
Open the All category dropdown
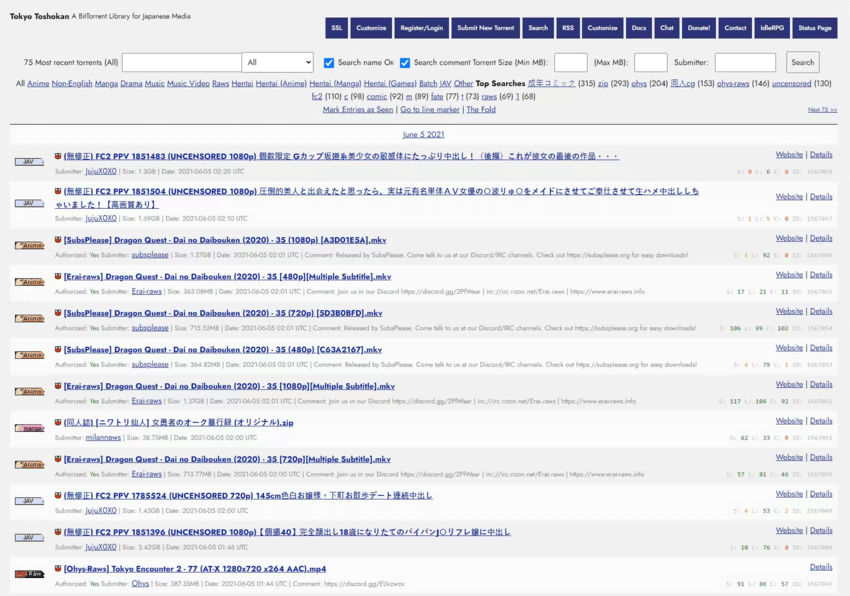[x=277, y=62]
